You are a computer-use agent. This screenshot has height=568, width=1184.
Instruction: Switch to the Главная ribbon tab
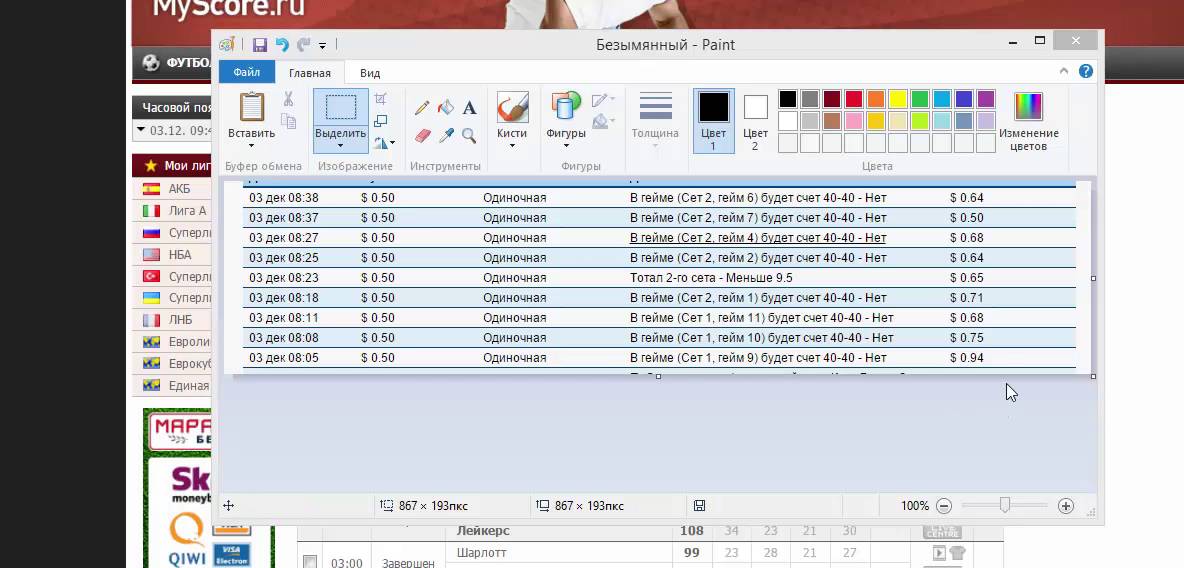coord(310,73)
